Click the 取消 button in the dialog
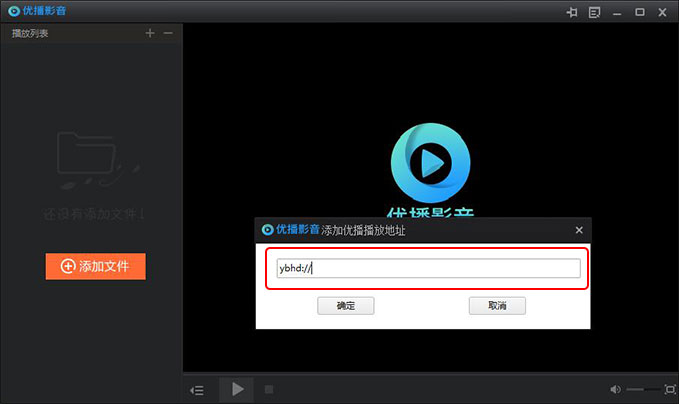 (497, 305)
